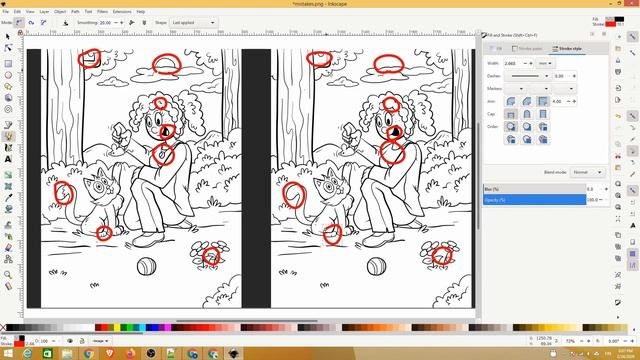Open the mid Markers dropdown
The image size is (640, 360).
pos(540,89)
